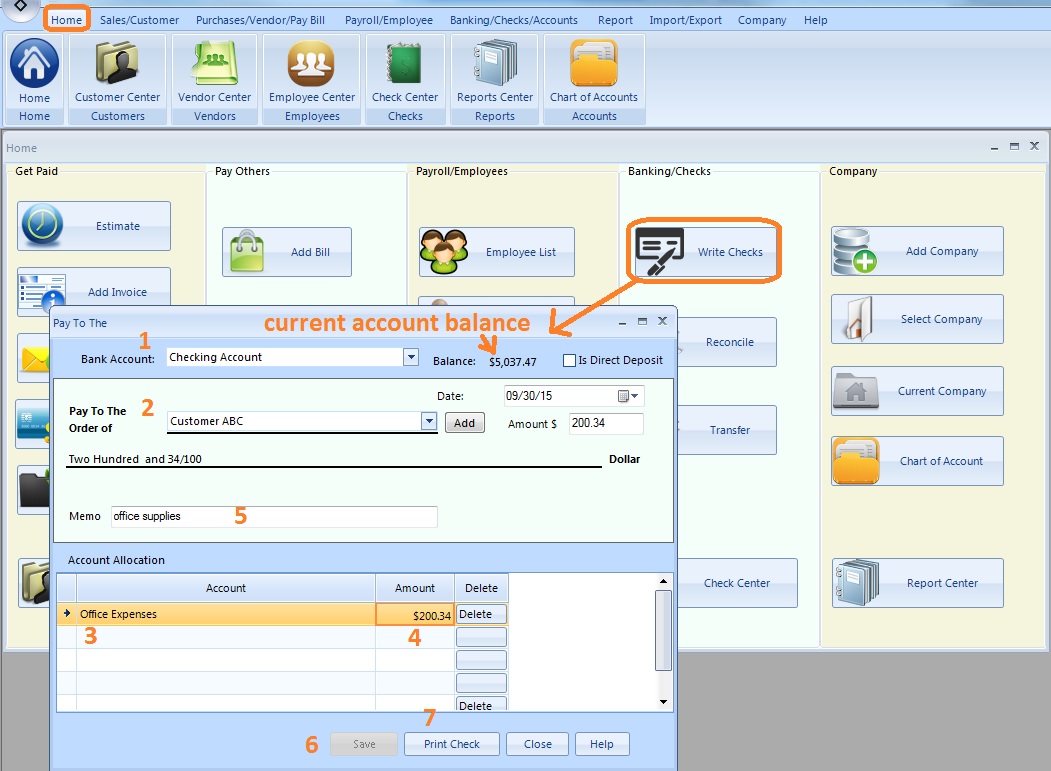Delete the Office Expenses allocation row
This screenshot has height=771, width=1051.
(481, 614)
